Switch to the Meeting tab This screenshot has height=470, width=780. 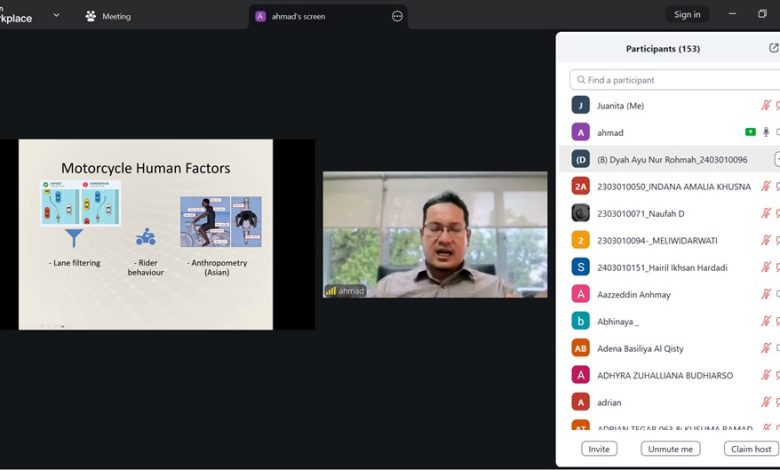108,16
